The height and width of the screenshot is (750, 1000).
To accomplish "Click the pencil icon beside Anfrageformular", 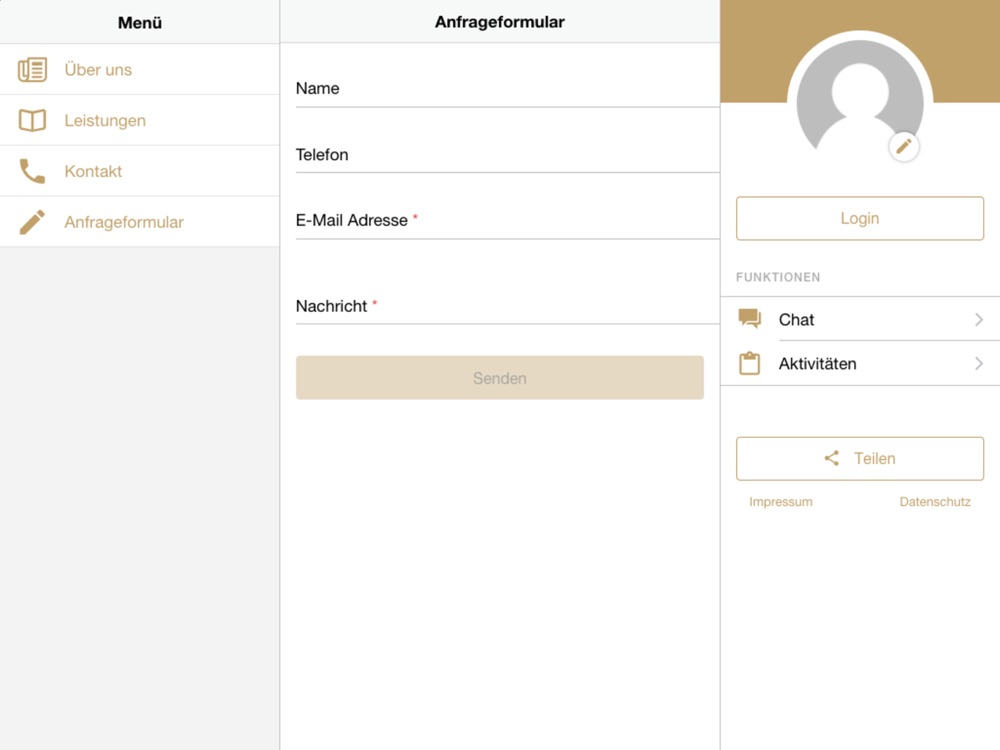I will tap(32, 222).
